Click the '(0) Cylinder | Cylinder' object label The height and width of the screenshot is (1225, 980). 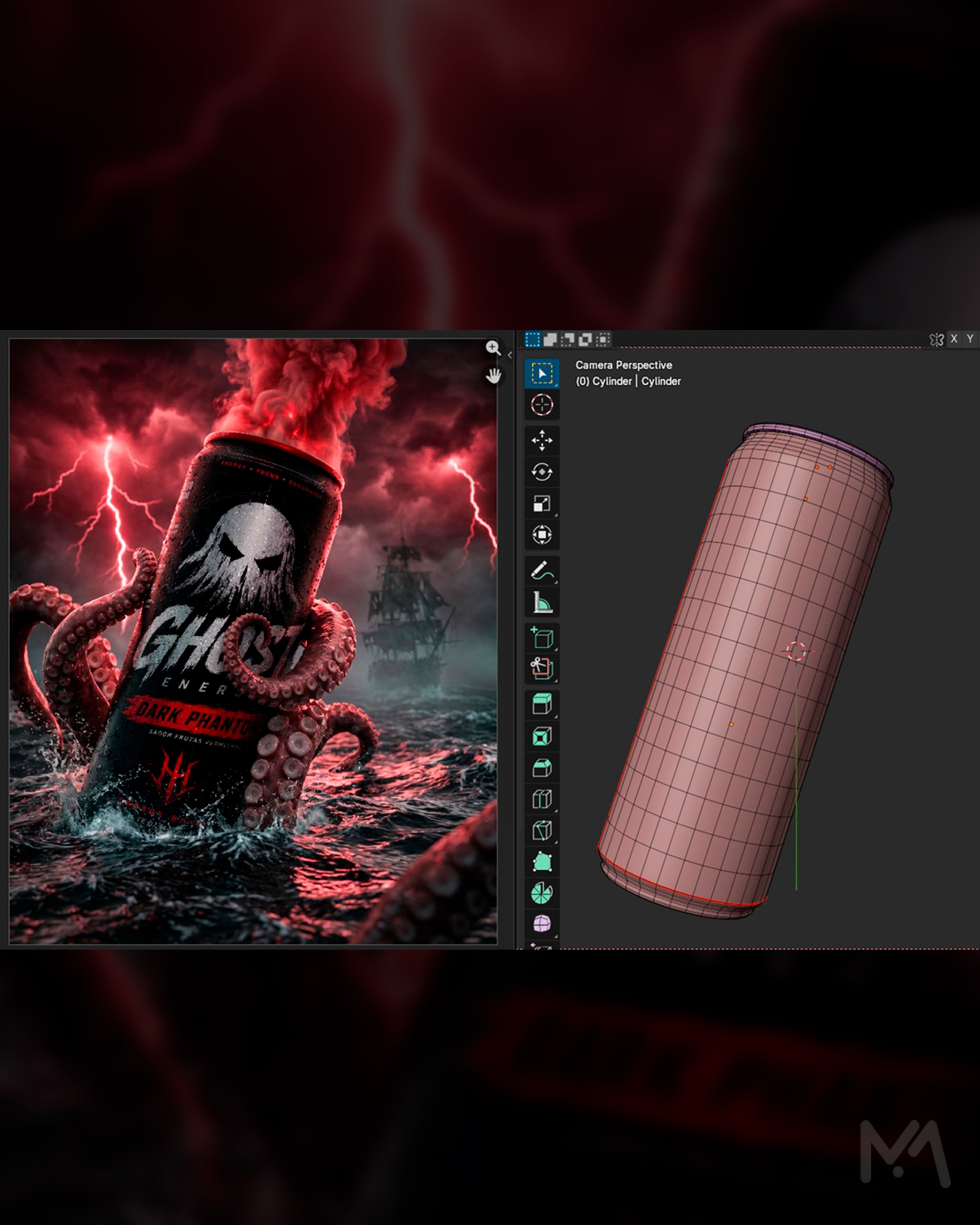click(628, 381)
